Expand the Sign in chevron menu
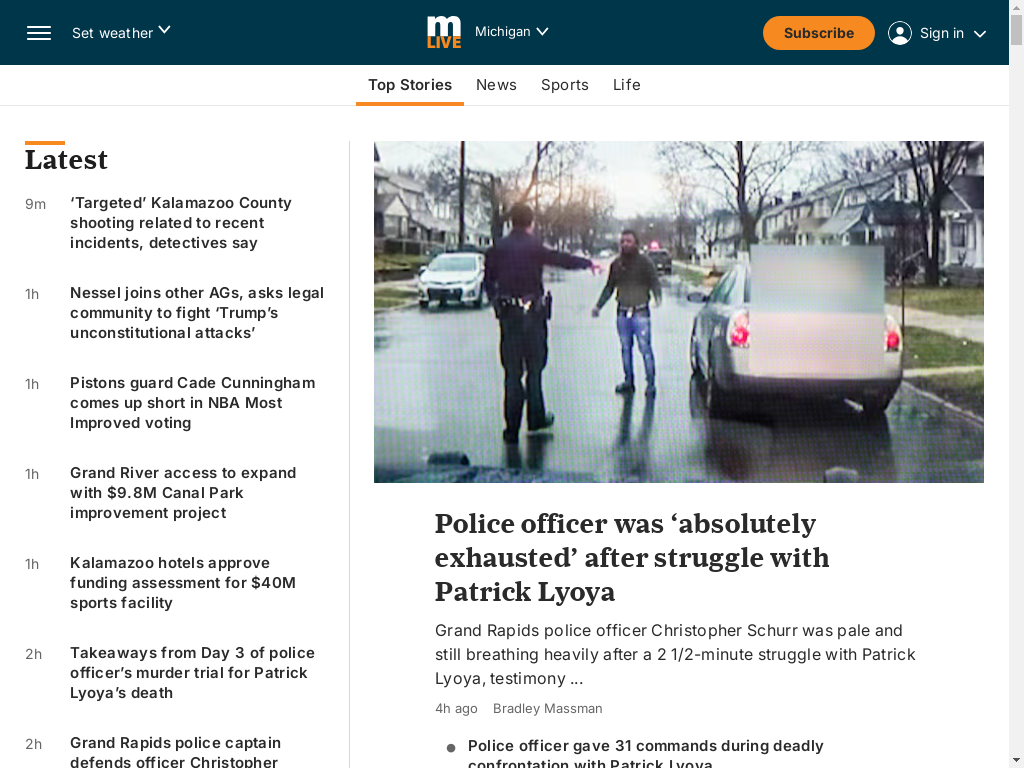Viewport: 1024px width, 768px height. click(980, 33)
